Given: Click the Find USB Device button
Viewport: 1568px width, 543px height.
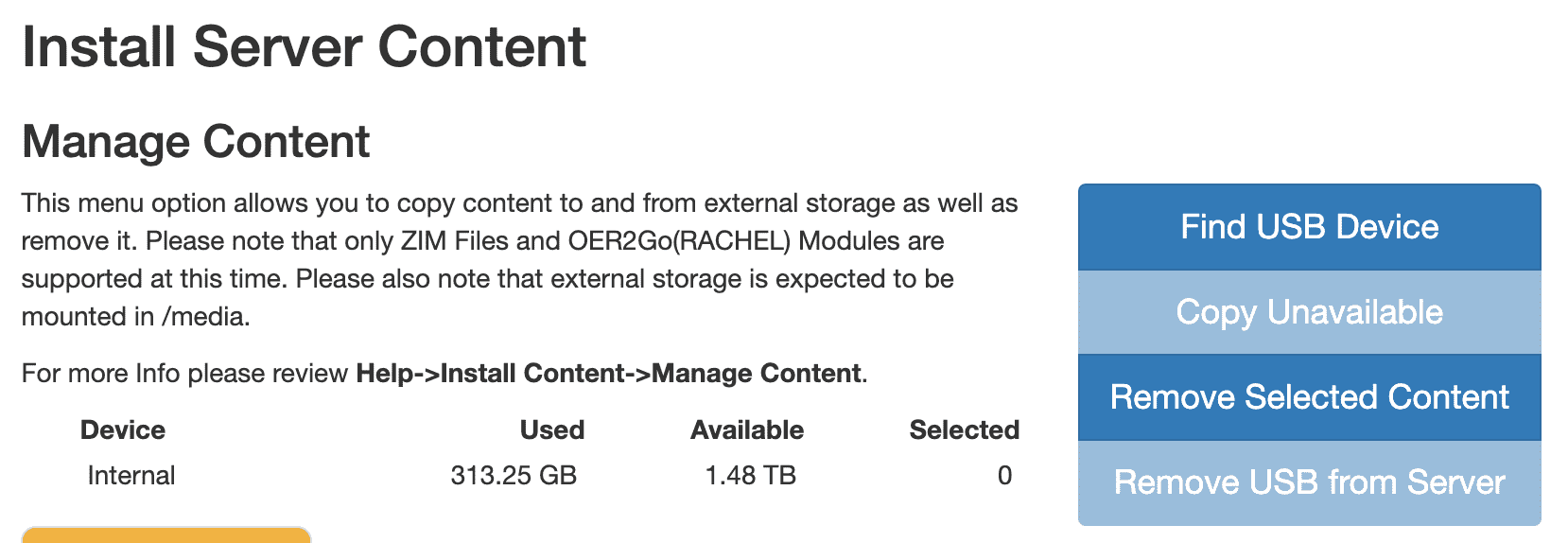Looking at the screenshot, I should (1309, 227).
